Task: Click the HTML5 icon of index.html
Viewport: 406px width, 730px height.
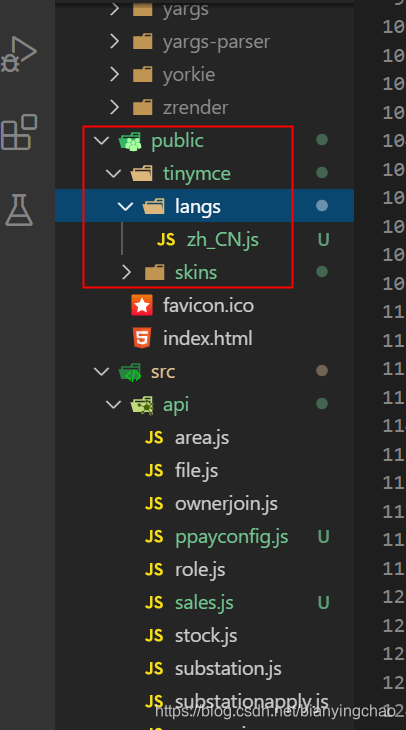Action: tap(142, 338)
